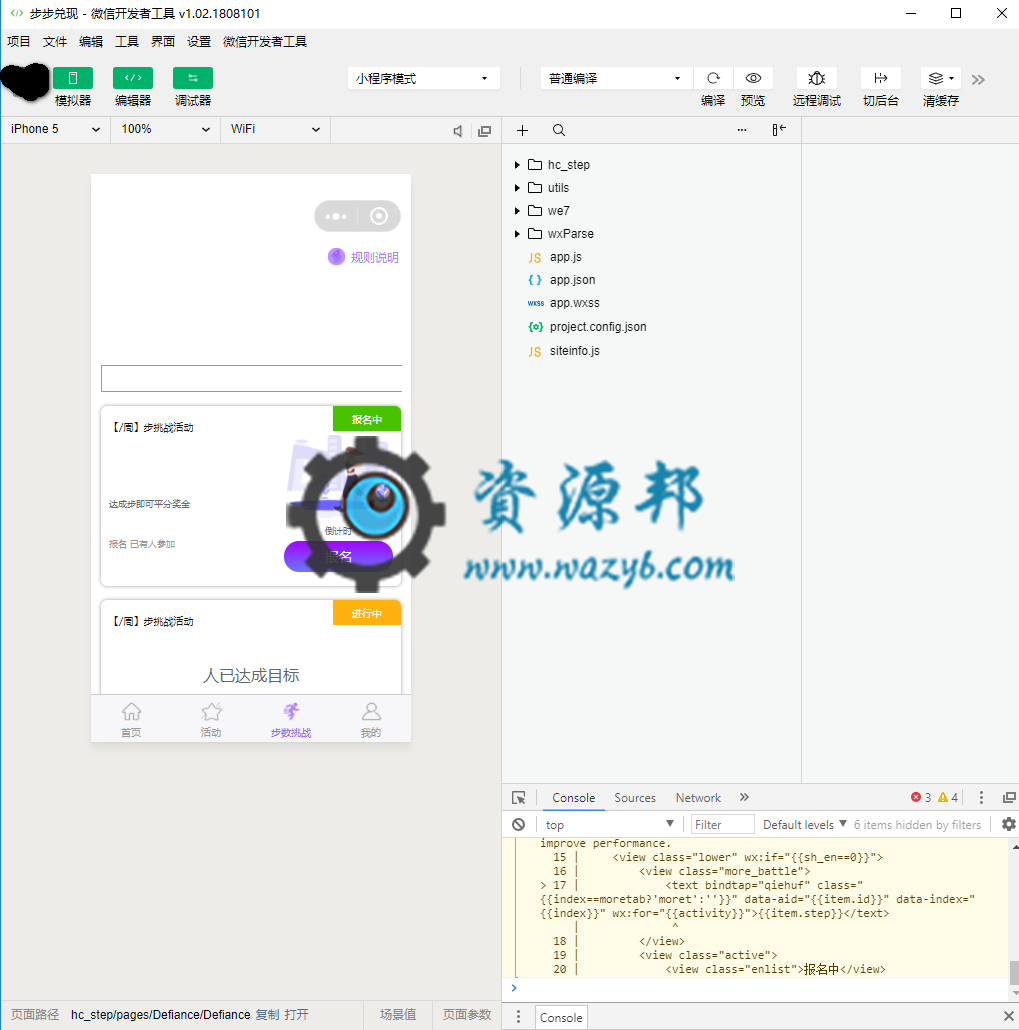This screenshot has width=1019, height=1030.
Task: Click the 打开 open path link
Action: click(296, 1015)
